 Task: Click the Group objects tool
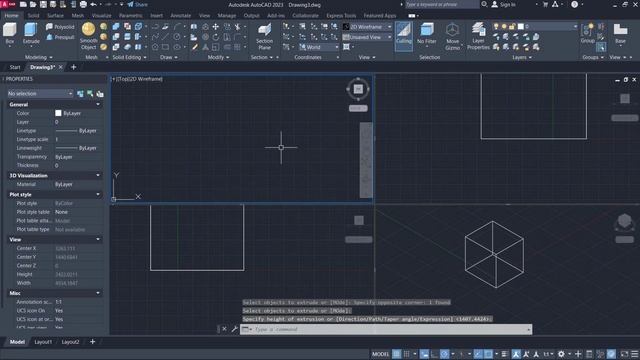[587, 33]
